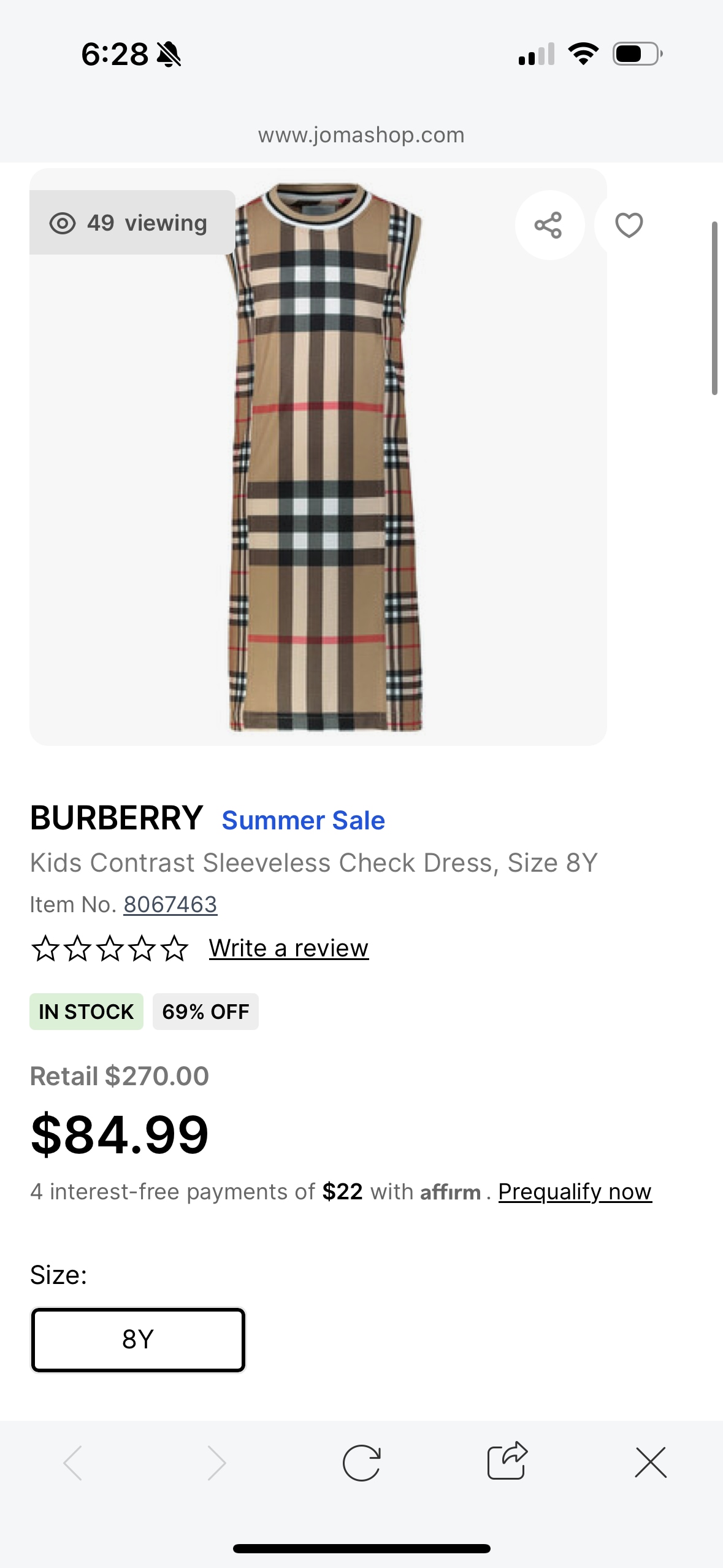Close the in-app browser
723x1568 pixels.
[651, 1462]
